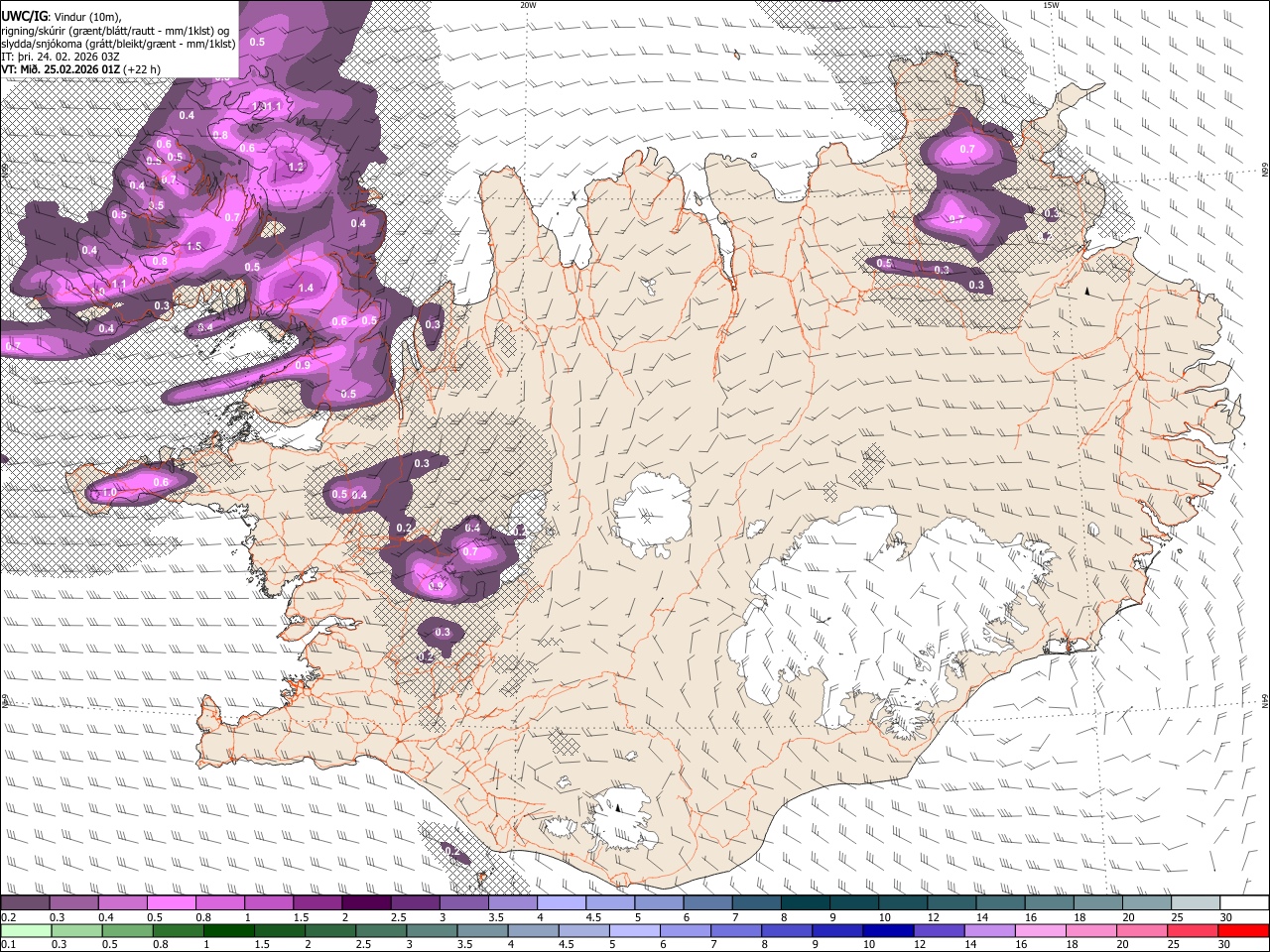Click the '0.2' label on the upper legend scale
Viewport: 1270px width, 952px height.
point(8,917)
